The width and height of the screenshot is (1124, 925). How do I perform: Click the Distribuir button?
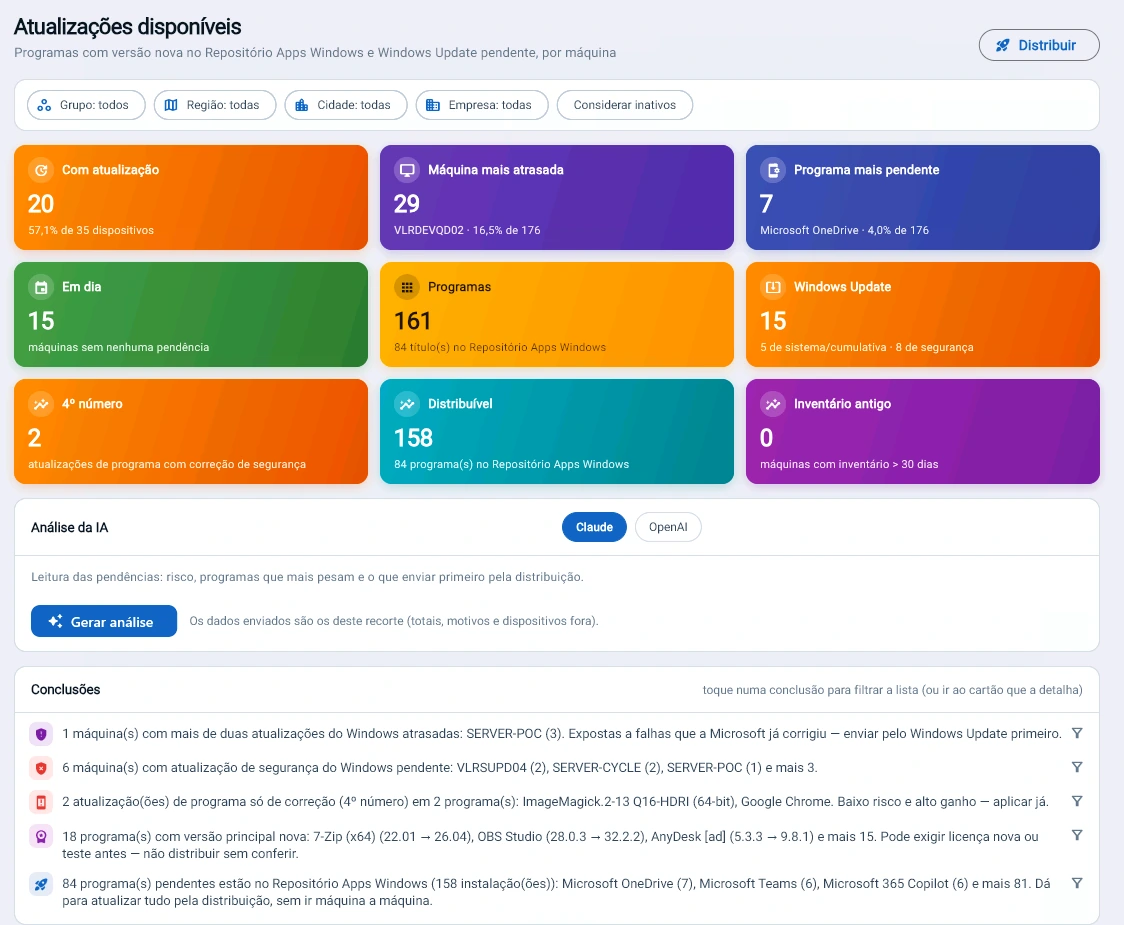pyautogui.click(x=1039, y=45)
